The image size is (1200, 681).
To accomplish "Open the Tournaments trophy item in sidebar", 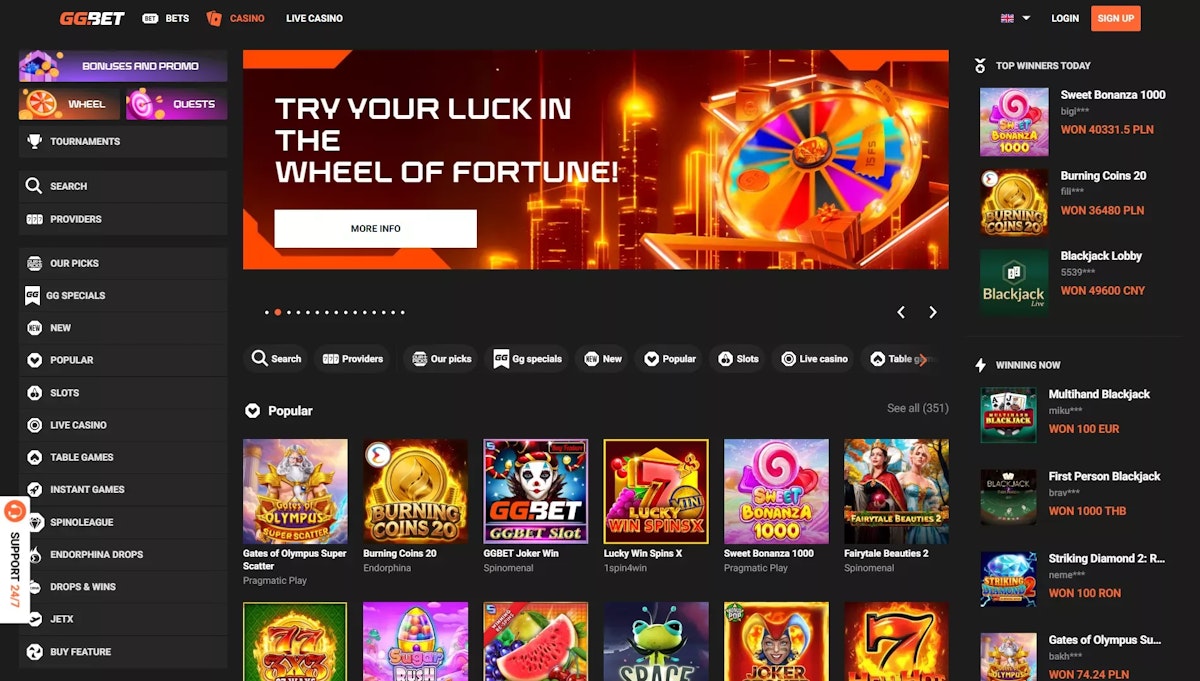I will pos(123,141).
